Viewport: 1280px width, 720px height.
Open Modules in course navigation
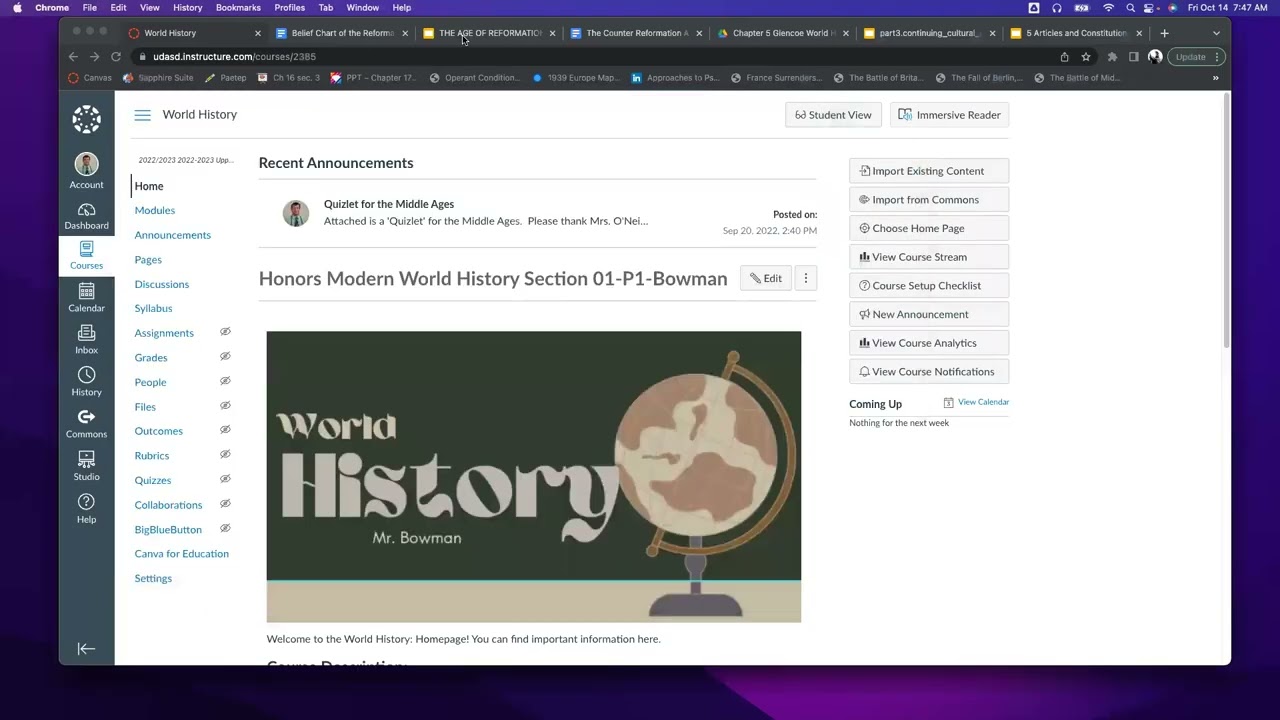(155, 210)
